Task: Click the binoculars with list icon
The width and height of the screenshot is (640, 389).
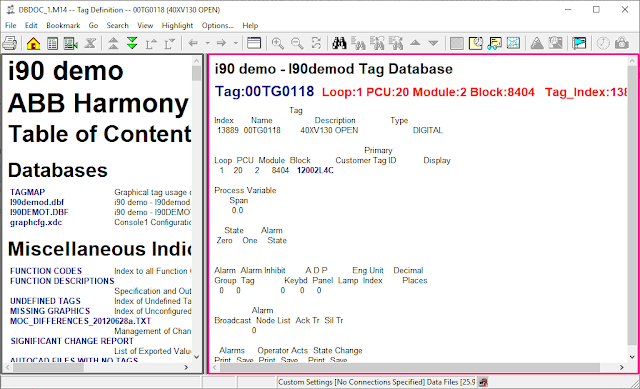Action: [x=358, y=43]
